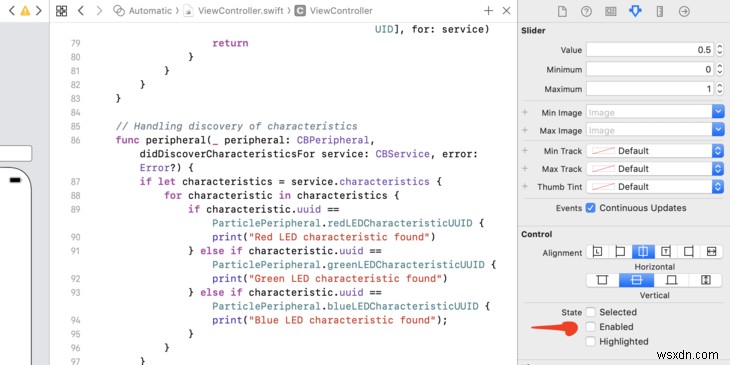Click line number 86 in gutter
730x365 pixels.
click(x=75, y=140)
